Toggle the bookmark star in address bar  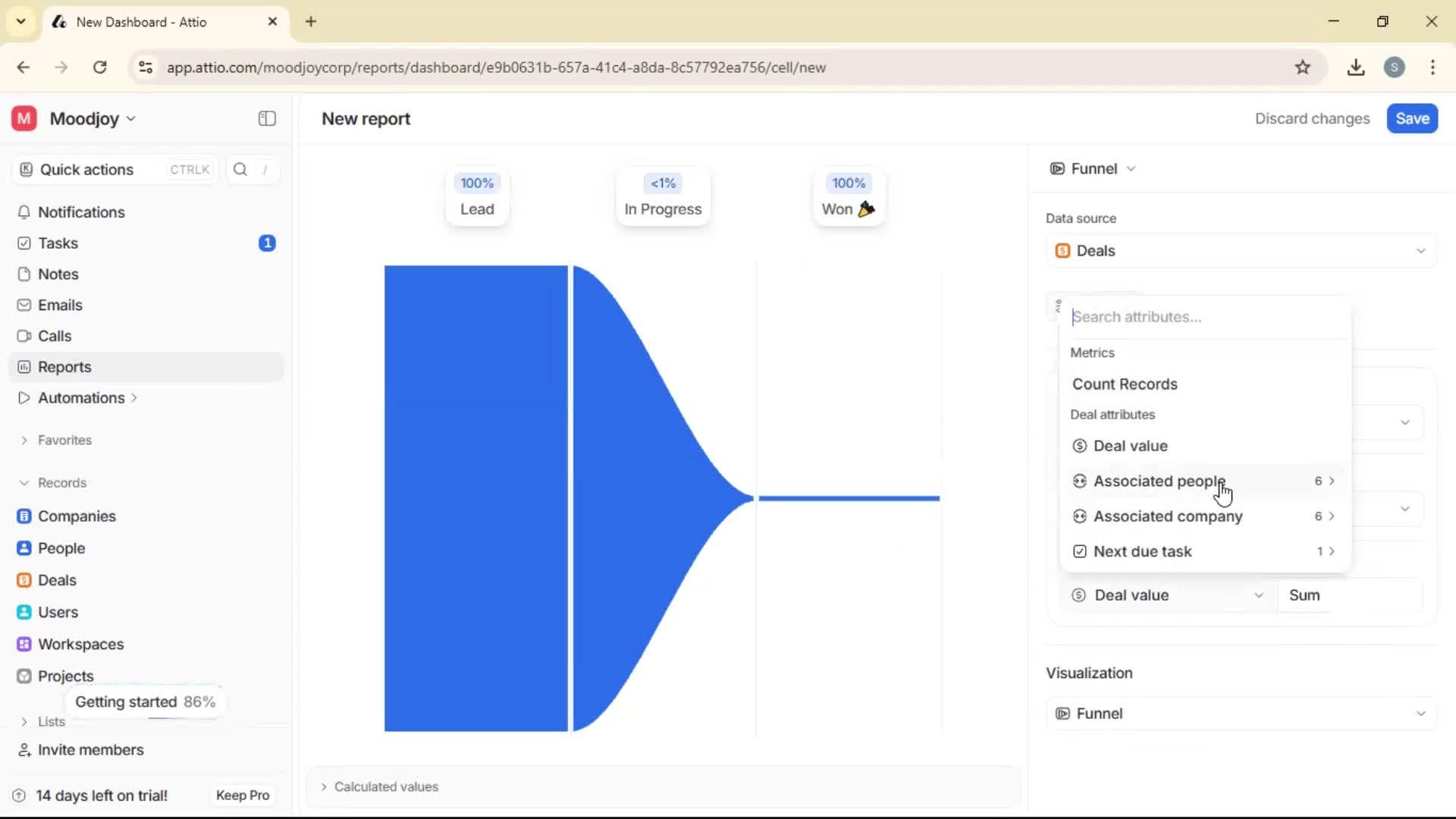coord(1304,67)
